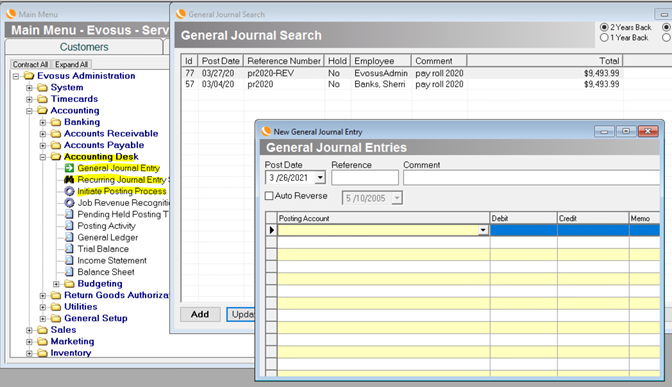The height and width of the screenshot is (387, 672).
Task: Click the Comment input field
Action: [531, 177]
